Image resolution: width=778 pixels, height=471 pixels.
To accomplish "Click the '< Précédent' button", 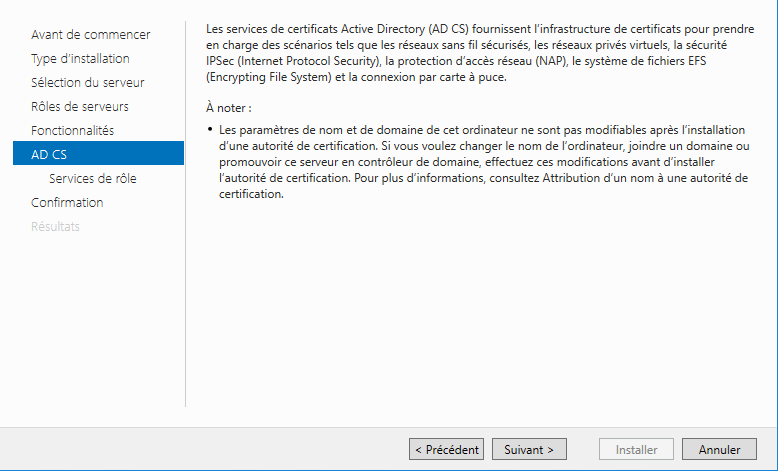I will [x=447, y=449].
